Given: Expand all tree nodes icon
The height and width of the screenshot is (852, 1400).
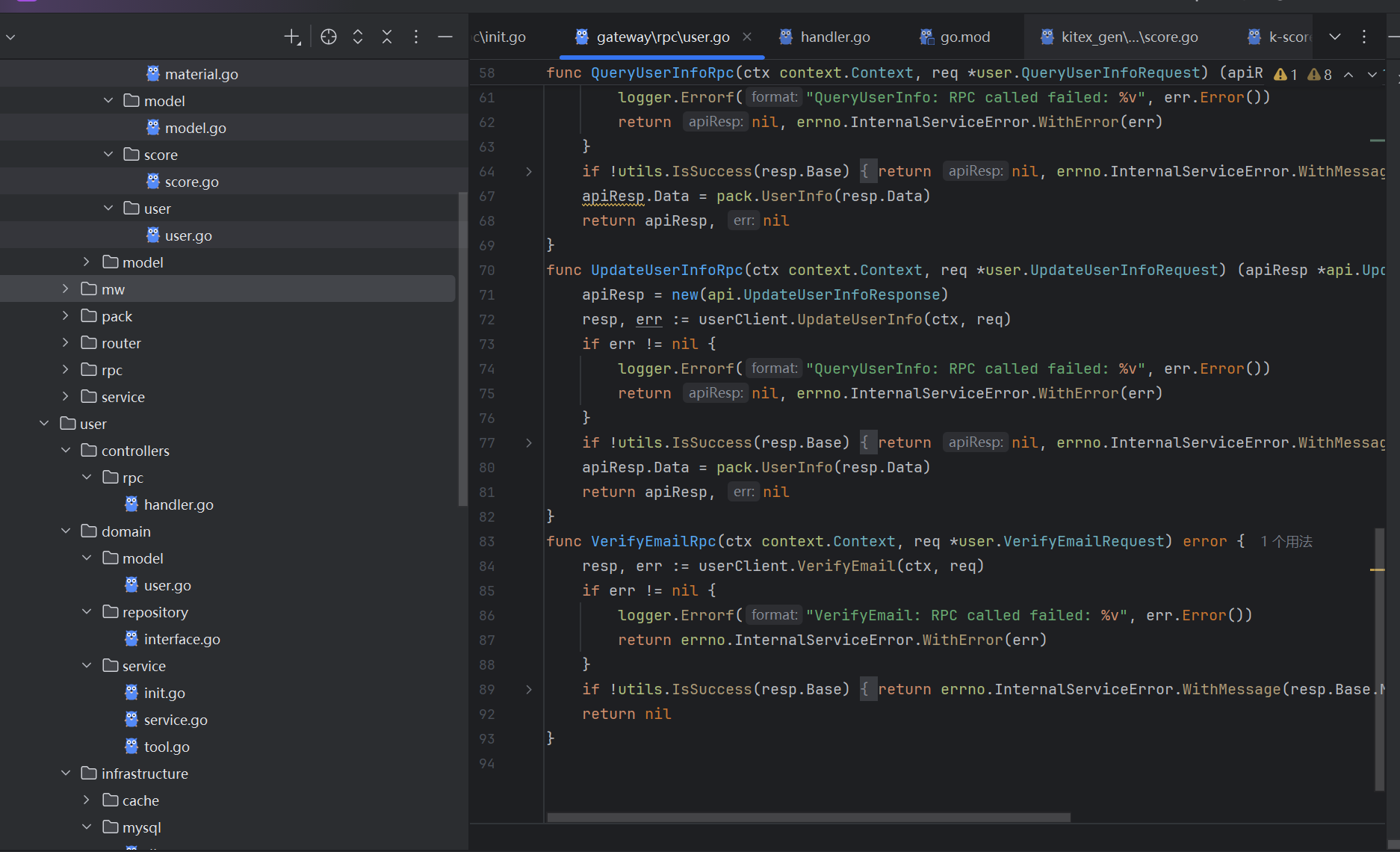Looking at the screenshot, I should pos(358,37).
